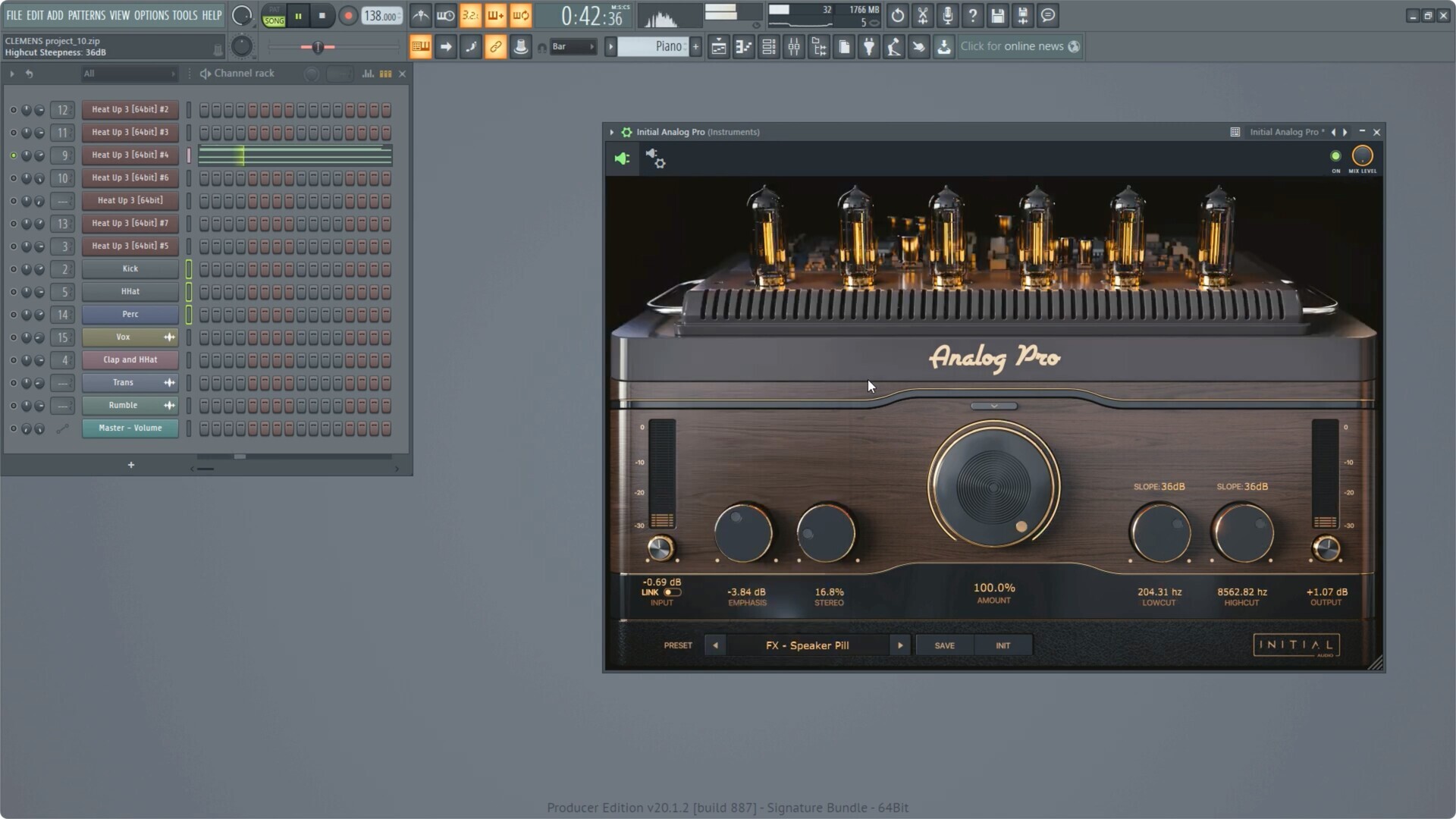The image size is (1456, 819).
Task: Open the EDIT menu
Action: 35,15
